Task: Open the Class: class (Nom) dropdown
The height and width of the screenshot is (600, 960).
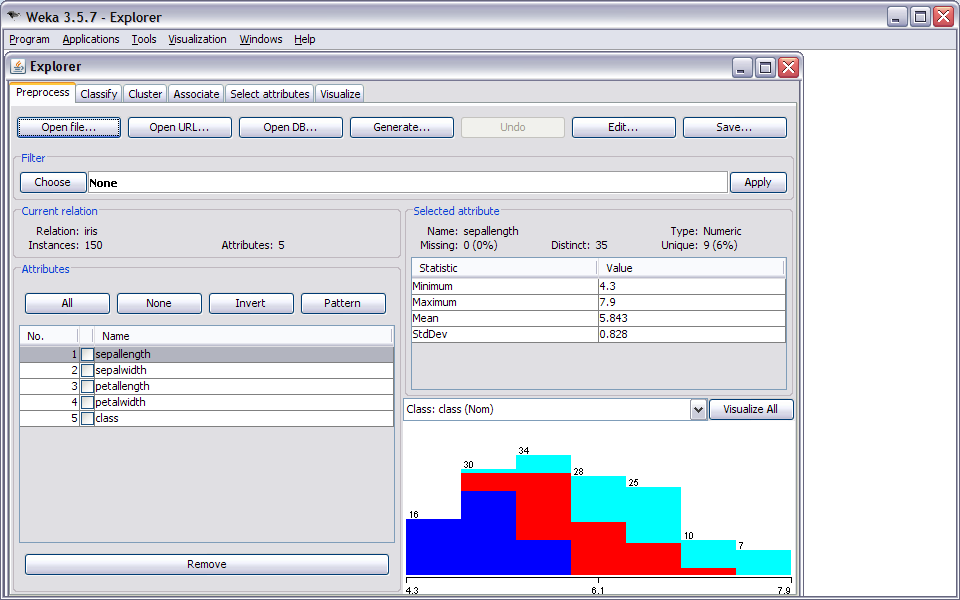Action: pyautogui.click(x=698, y=410)
